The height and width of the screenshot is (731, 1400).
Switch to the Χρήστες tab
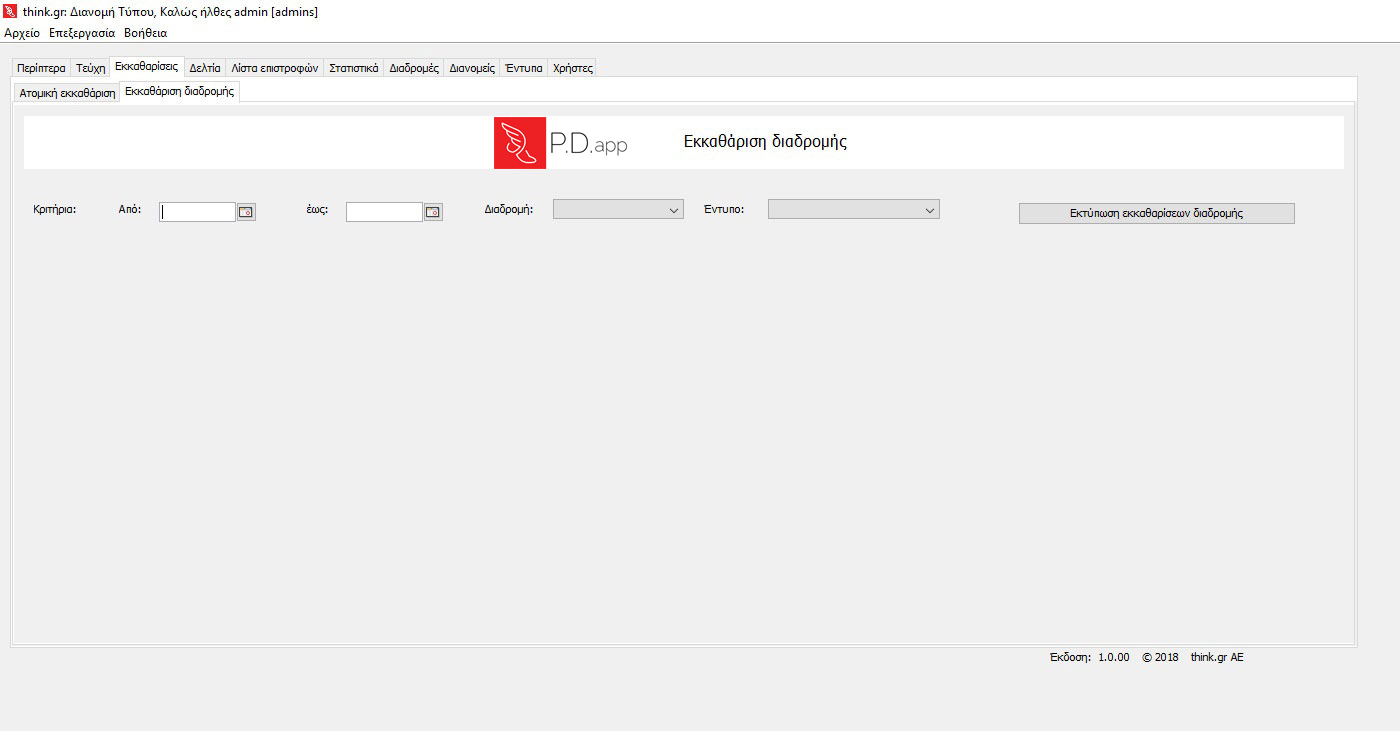click(x=573, y=69)
